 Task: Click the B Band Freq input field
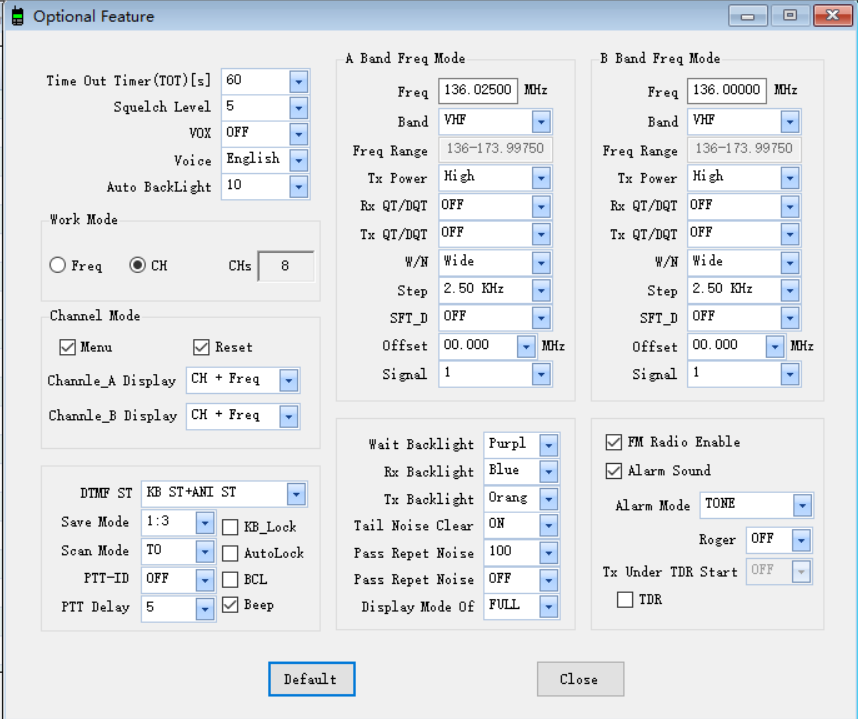coord(726,91)
